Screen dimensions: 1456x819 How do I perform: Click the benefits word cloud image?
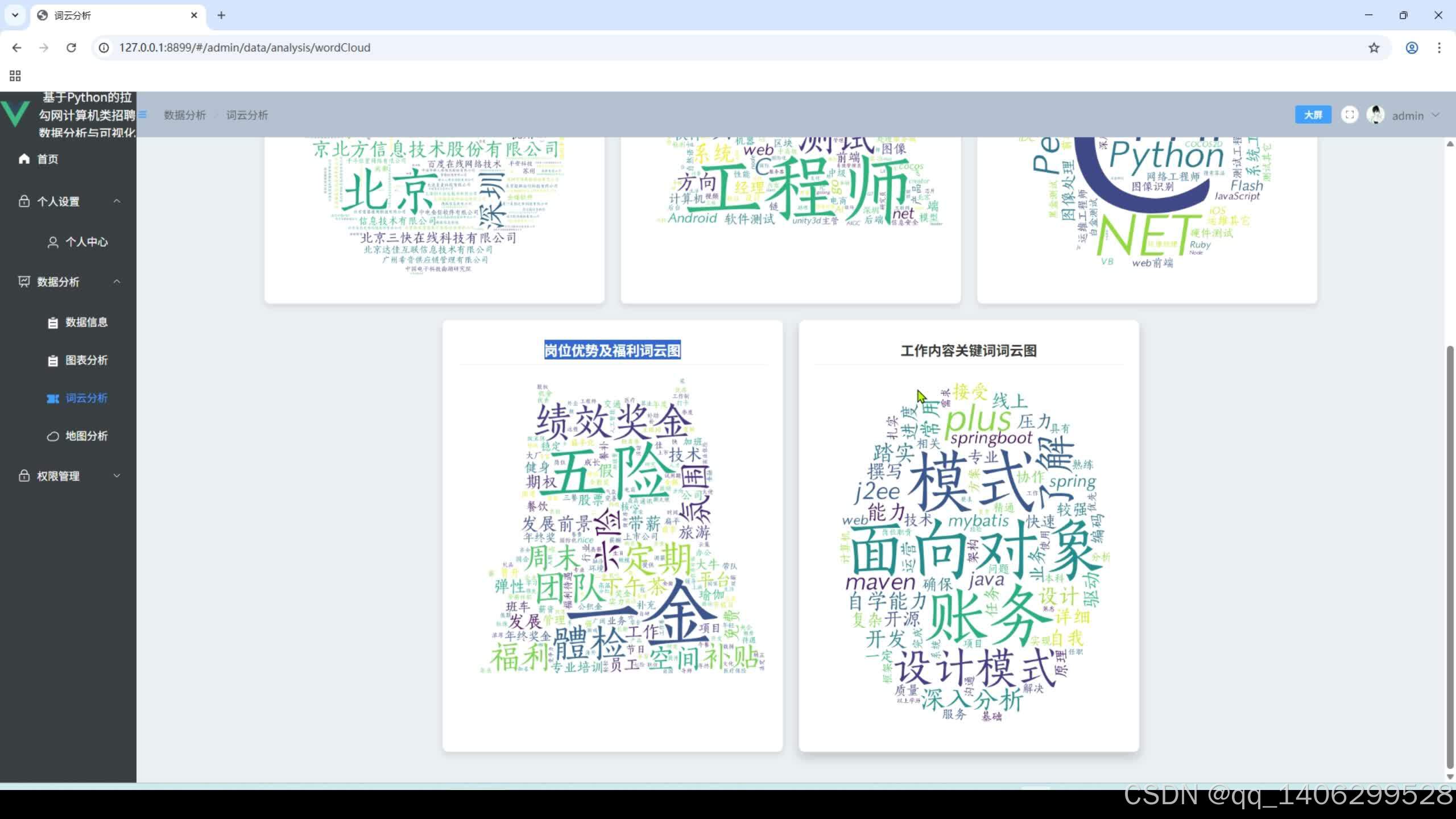pyautogui.click(x=623, y=526)
